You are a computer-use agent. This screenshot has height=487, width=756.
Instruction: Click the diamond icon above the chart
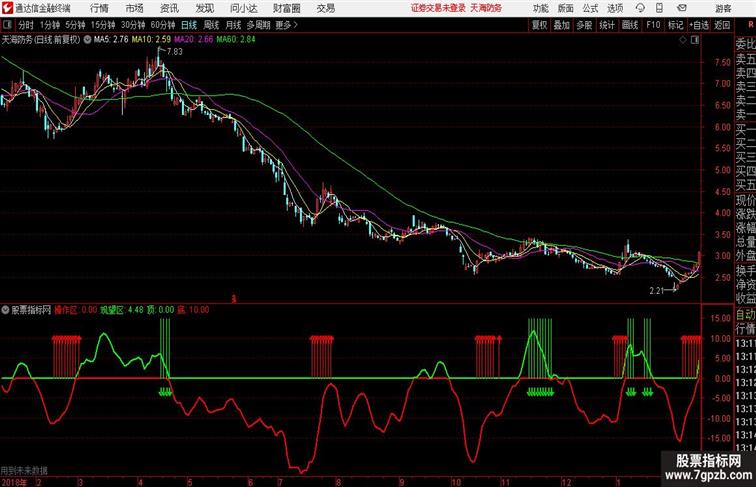[683, 40]
